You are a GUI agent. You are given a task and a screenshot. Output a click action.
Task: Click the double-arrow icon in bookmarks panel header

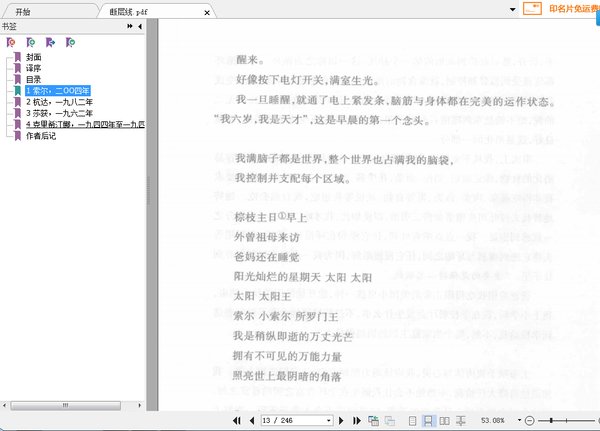(x=130, y=26)
